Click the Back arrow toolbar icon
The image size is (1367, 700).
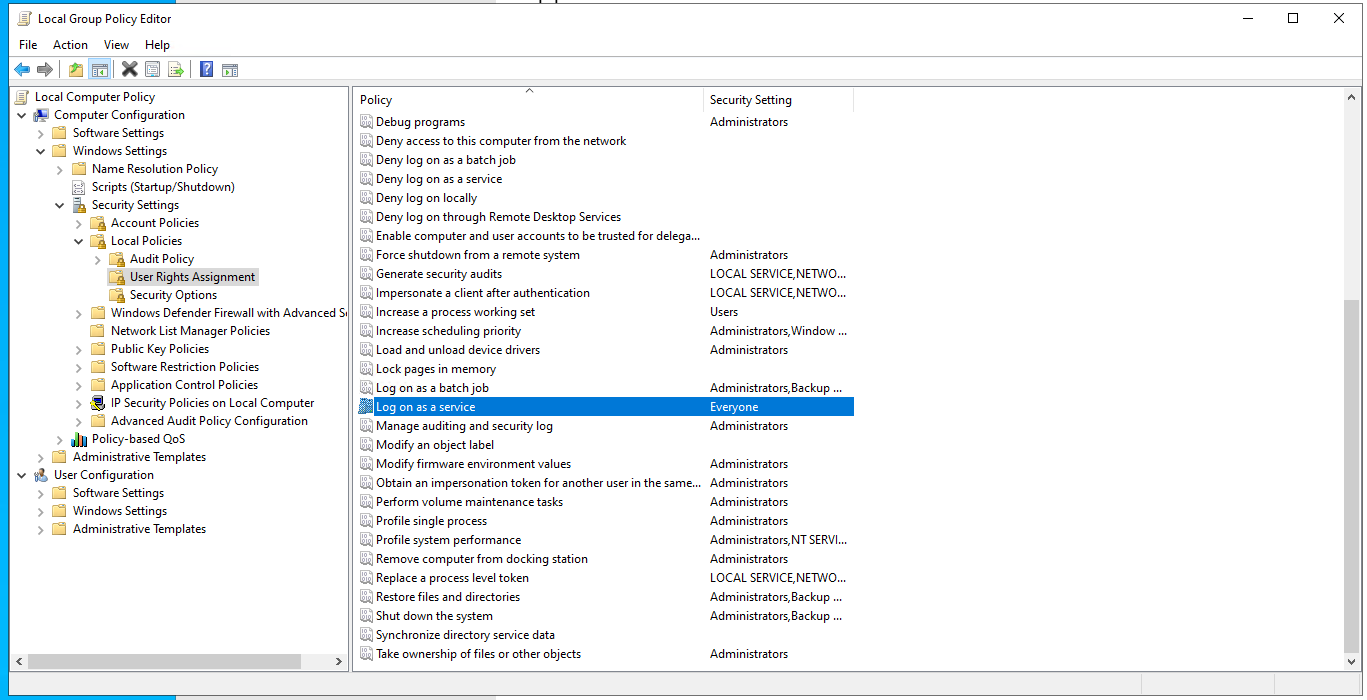22,69
